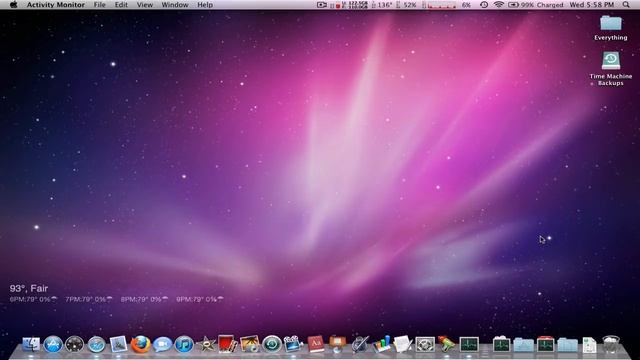Open the File menu
This screenshot has height=360, width=640.
(x=100, y=5)
